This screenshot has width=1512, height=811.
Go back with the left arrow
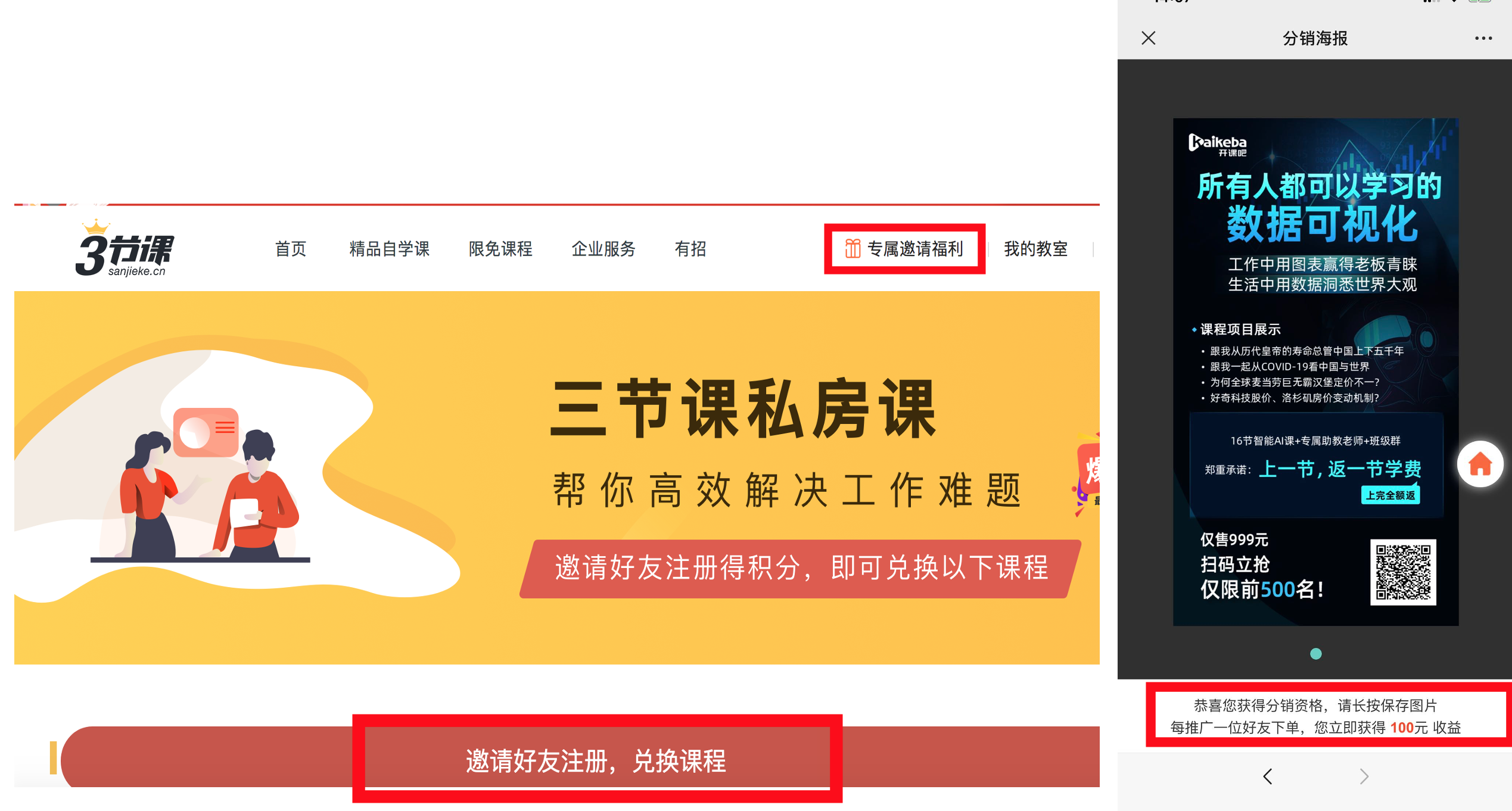point(1267,776)
